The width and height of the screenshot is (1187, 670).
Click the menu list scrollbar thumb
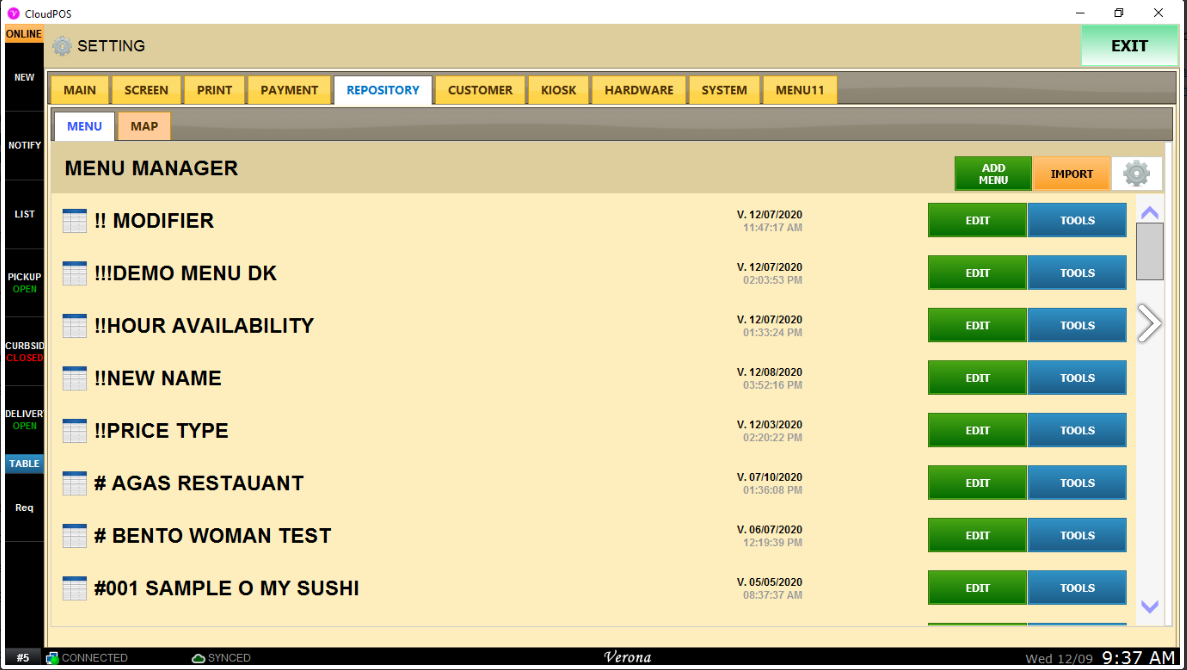tap(1150, 251)
